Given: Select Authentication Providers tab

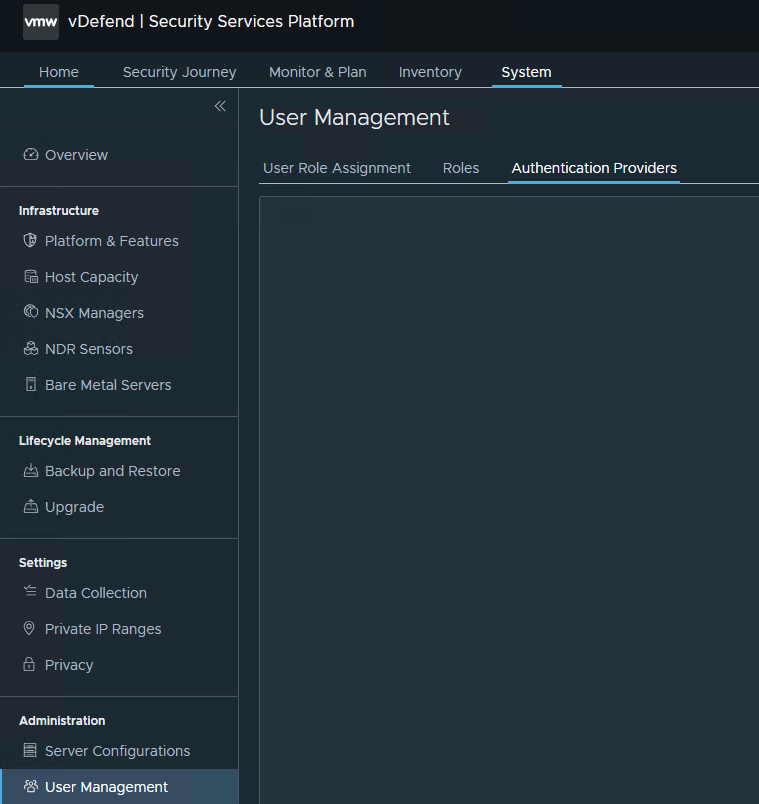Looking at the screenshot, I should click(x=594, y=168).
